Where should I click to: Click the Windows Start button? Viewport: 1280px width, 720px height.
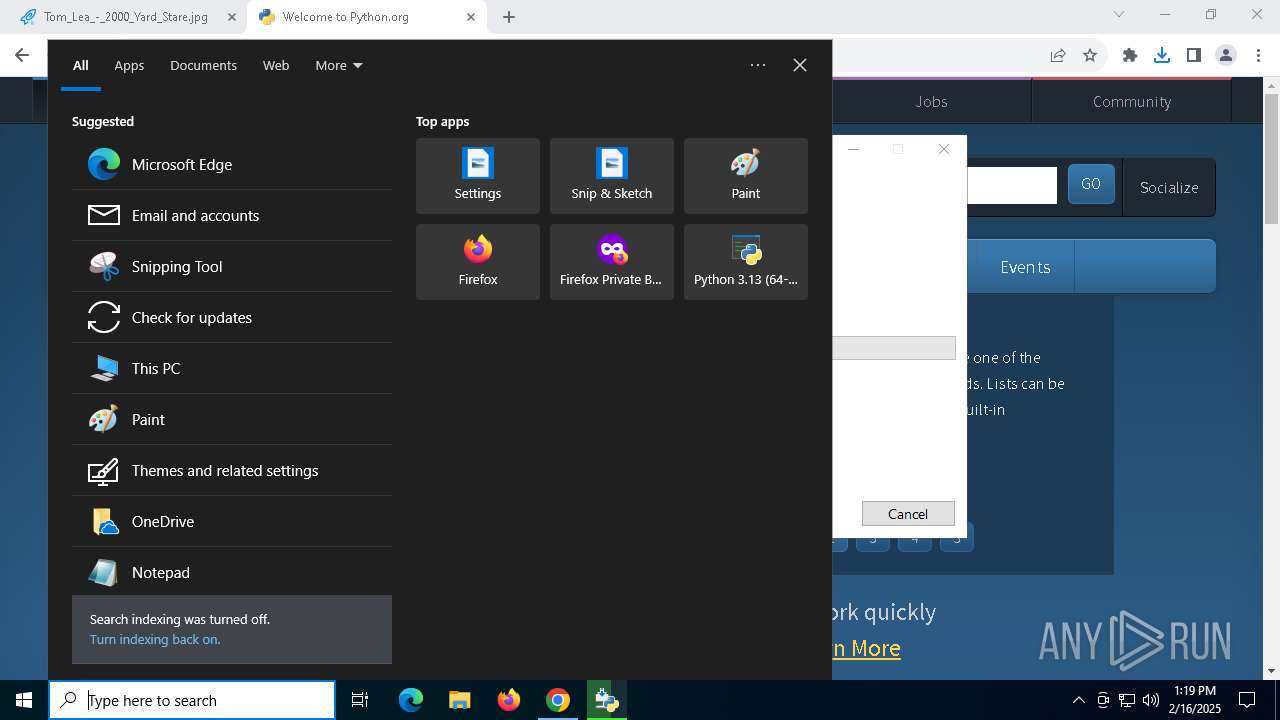pos(24,700)
